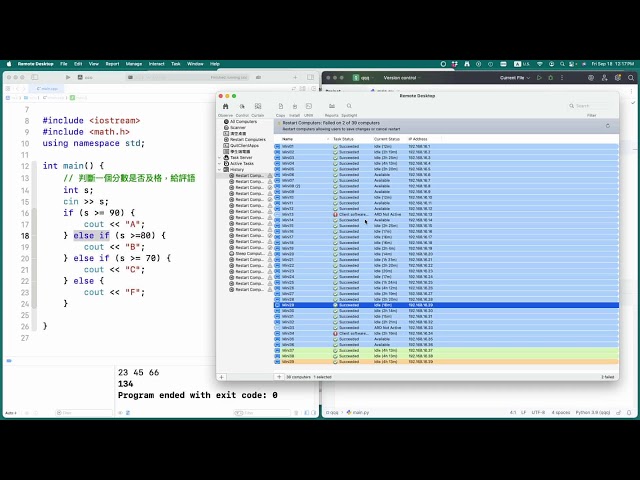Click the U.S. input source in menu bar
This screenshot has height=480, width=640.
522,64
